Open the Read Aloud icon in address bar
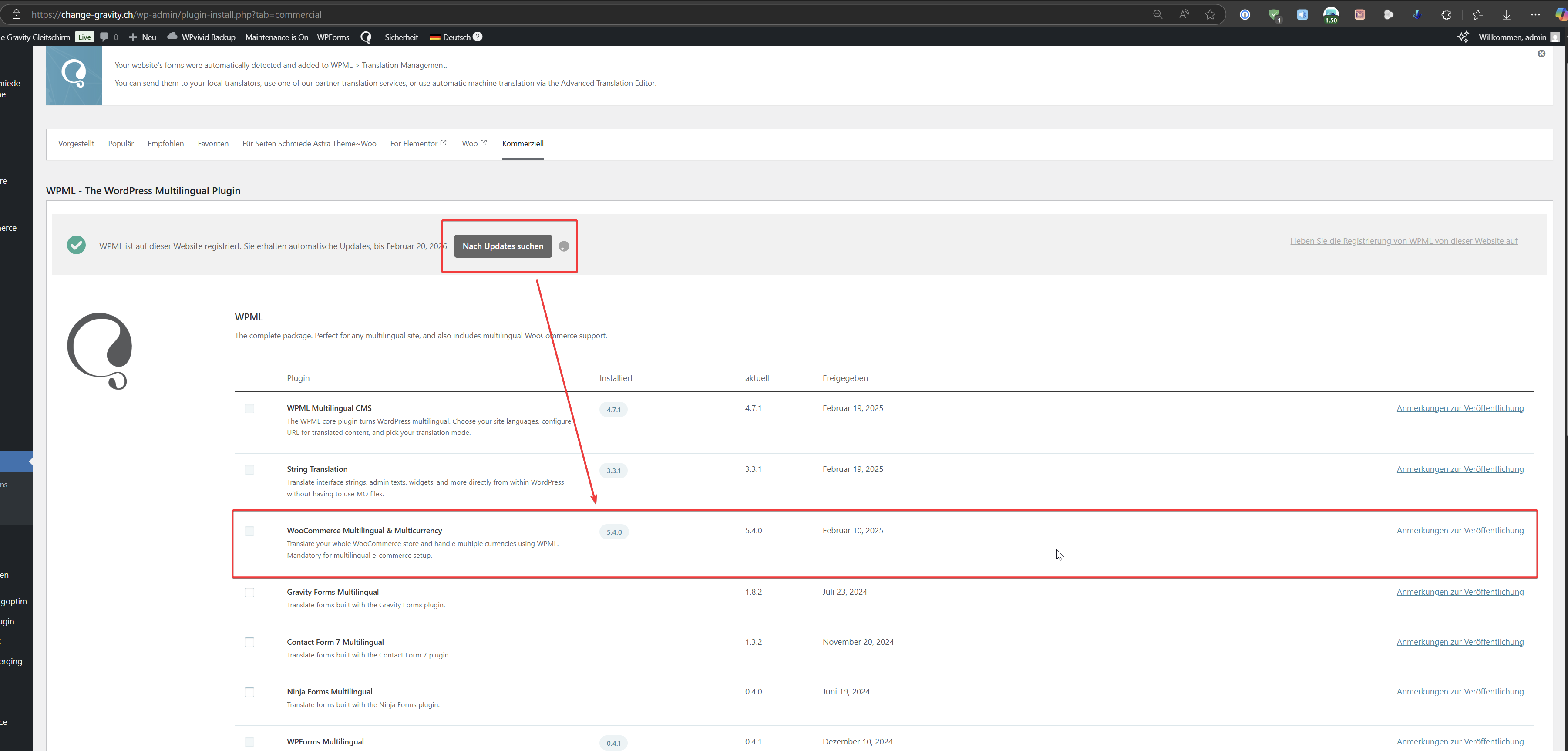The image size is (1568, 751). [x=1184, y=14]
